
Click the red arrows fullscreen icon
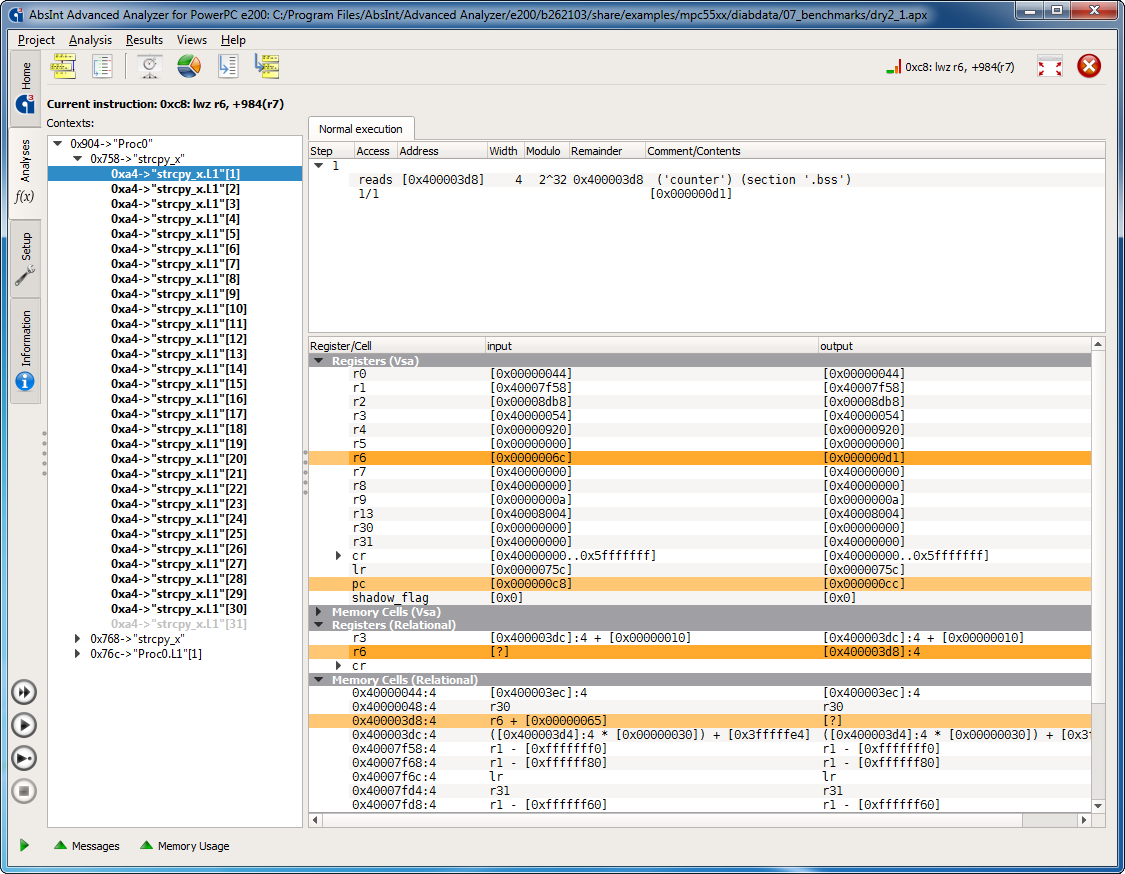[x=1049, y=67]
